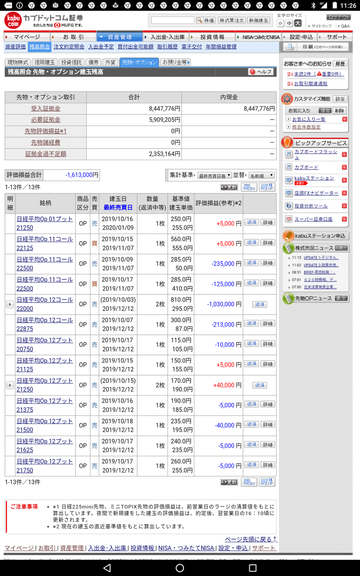Open 受入証拠金 link
Image resolution: width=360 pixels, height=576 pixels.
(46, 109)
